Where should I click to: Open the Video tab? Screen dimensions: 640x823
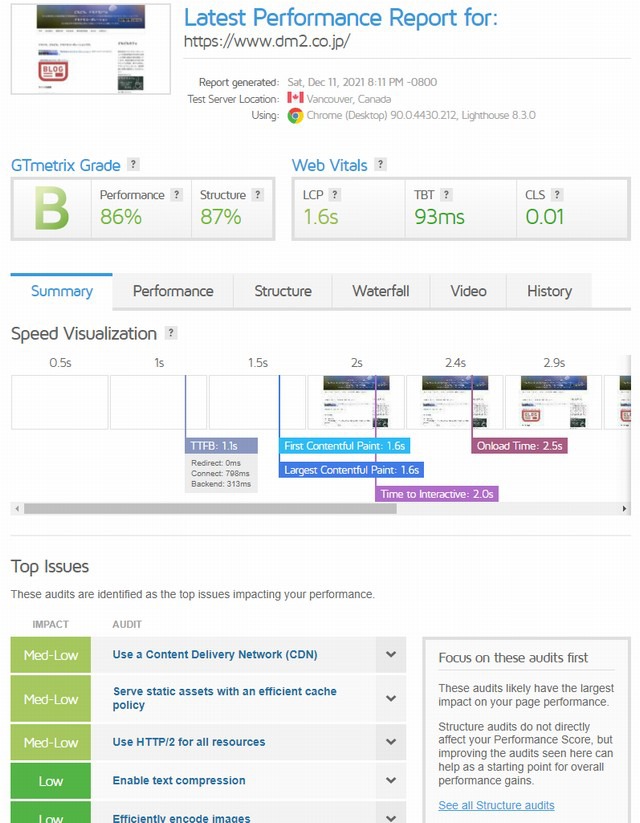(x=468, y=291)
